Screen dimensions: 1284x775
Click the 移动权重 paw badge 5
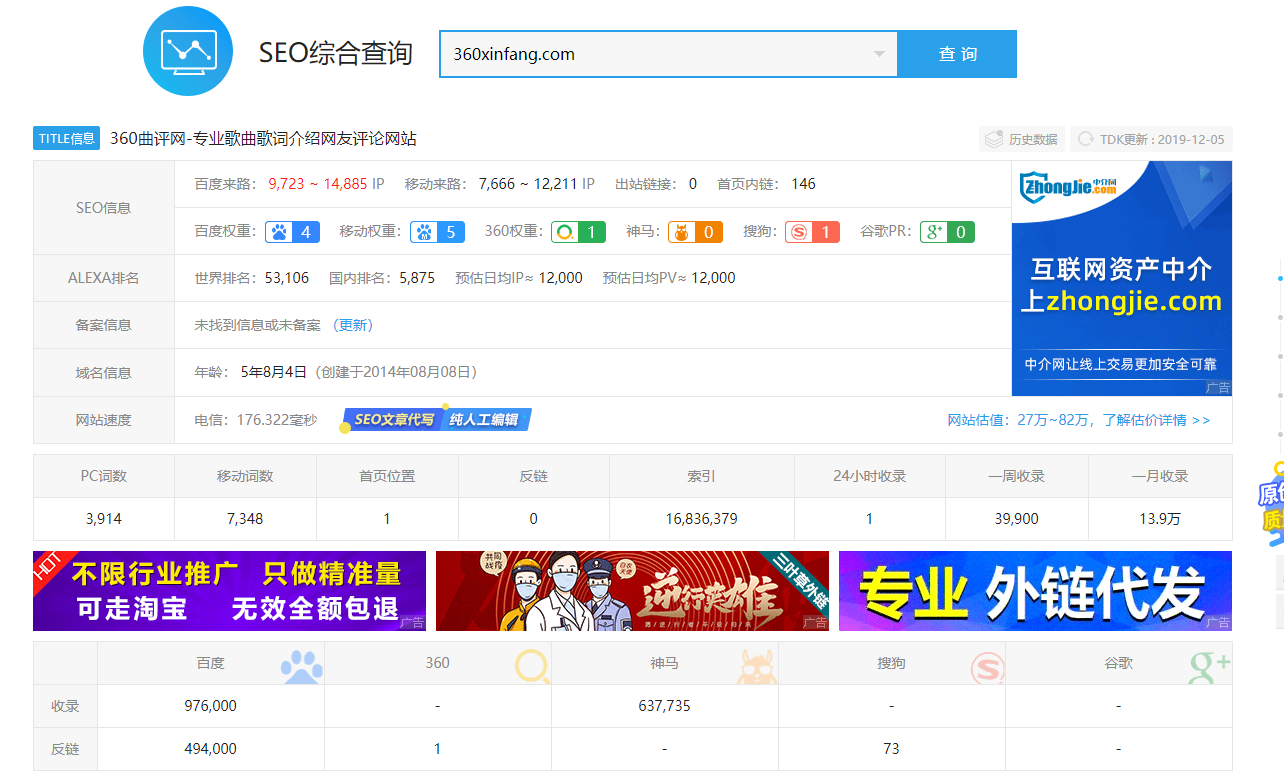(438, 232)
